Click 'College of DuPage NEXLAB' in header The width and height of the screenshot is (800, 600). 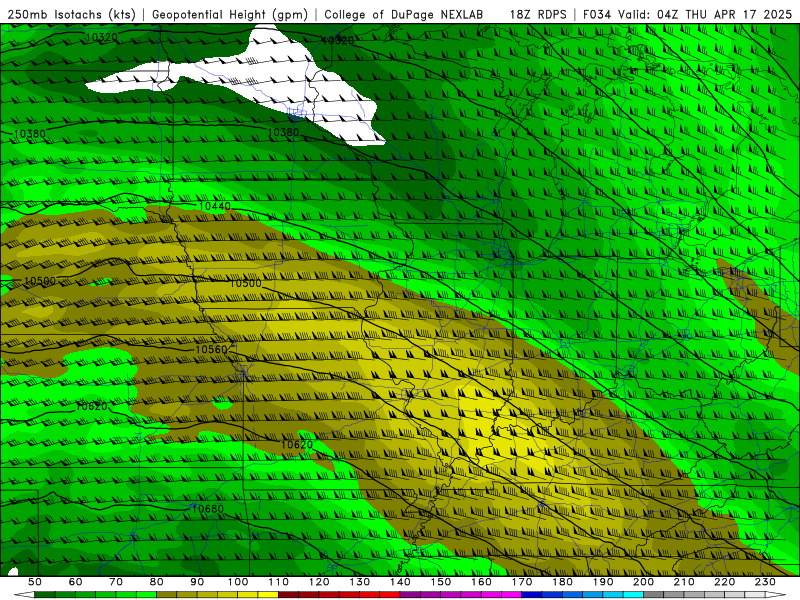coord(404,15)
